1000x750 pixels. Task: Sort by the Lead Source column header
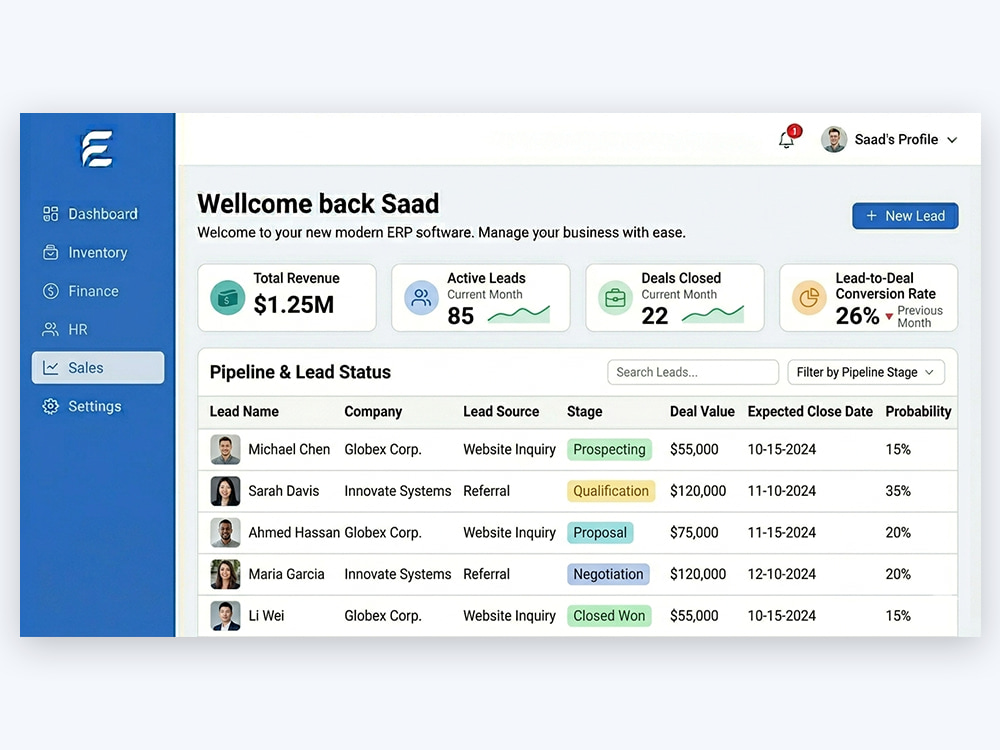pos(501,412)
